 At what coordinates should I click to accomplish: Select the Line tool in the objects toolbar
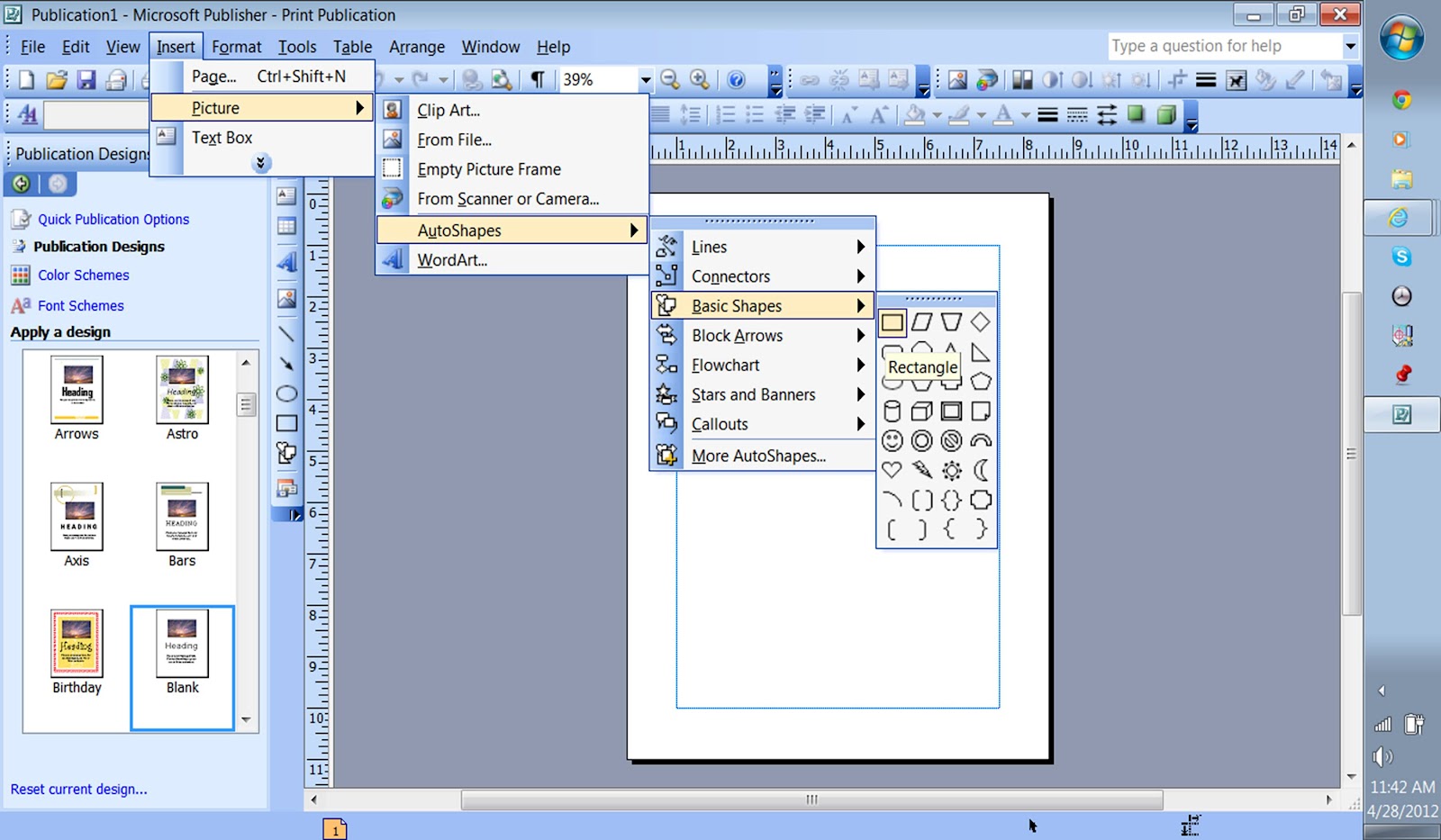point(286,333)
